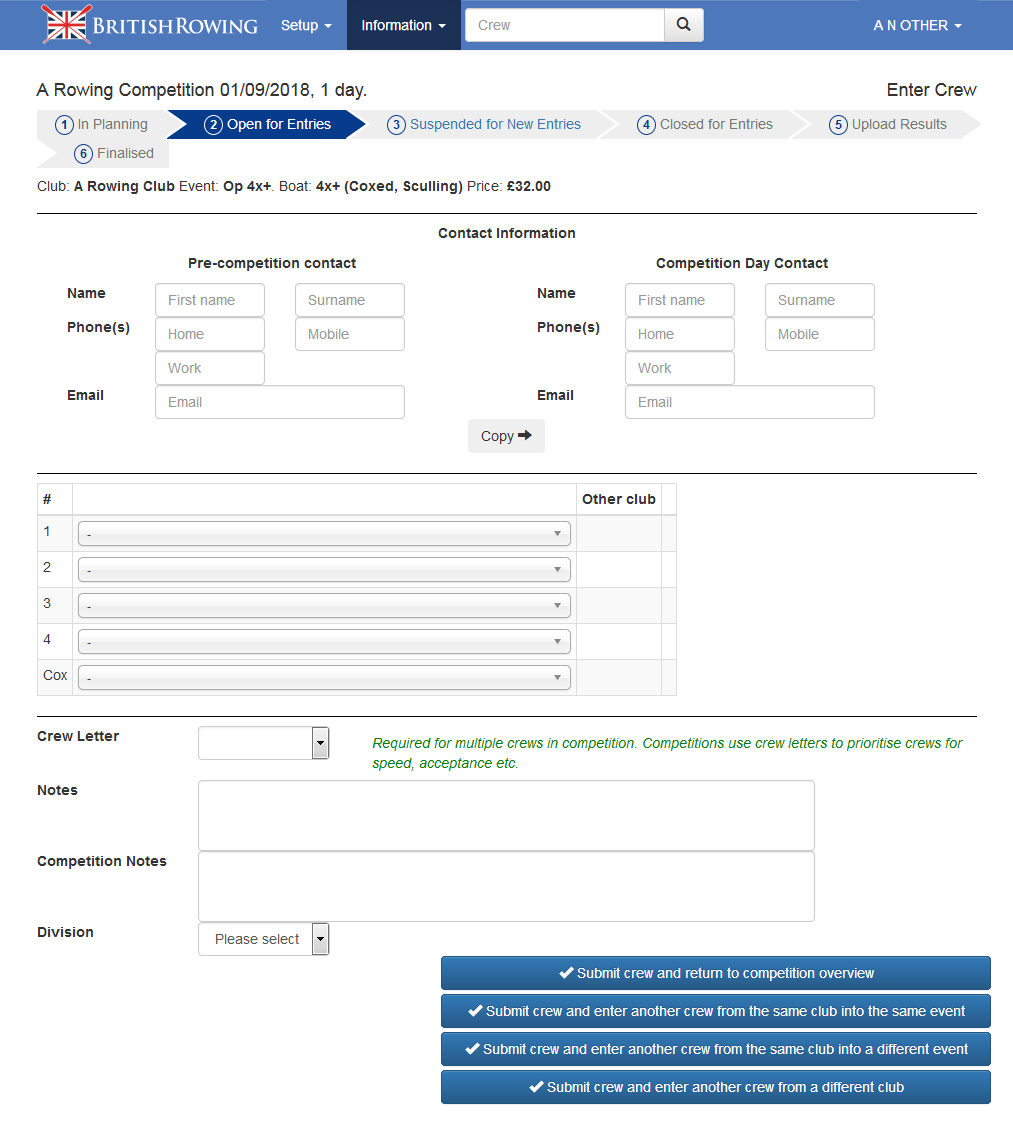1013x1140 pixels.
Task: Open the Setup menu
Action: [305, 25]
